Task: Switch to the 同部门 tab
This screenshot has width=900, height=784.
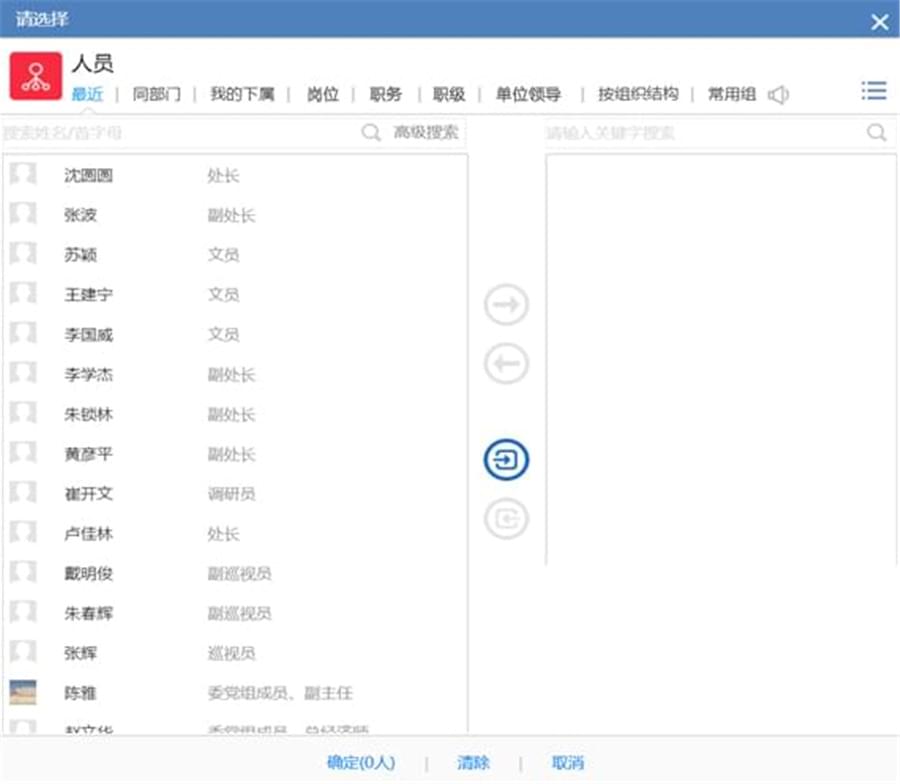Action: coord(157,94)
